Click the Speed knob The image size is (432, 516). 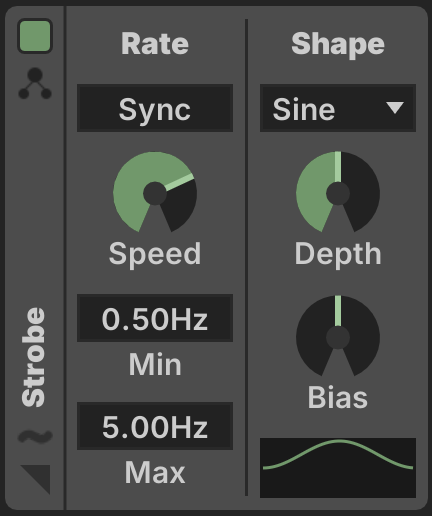point(155,192)
